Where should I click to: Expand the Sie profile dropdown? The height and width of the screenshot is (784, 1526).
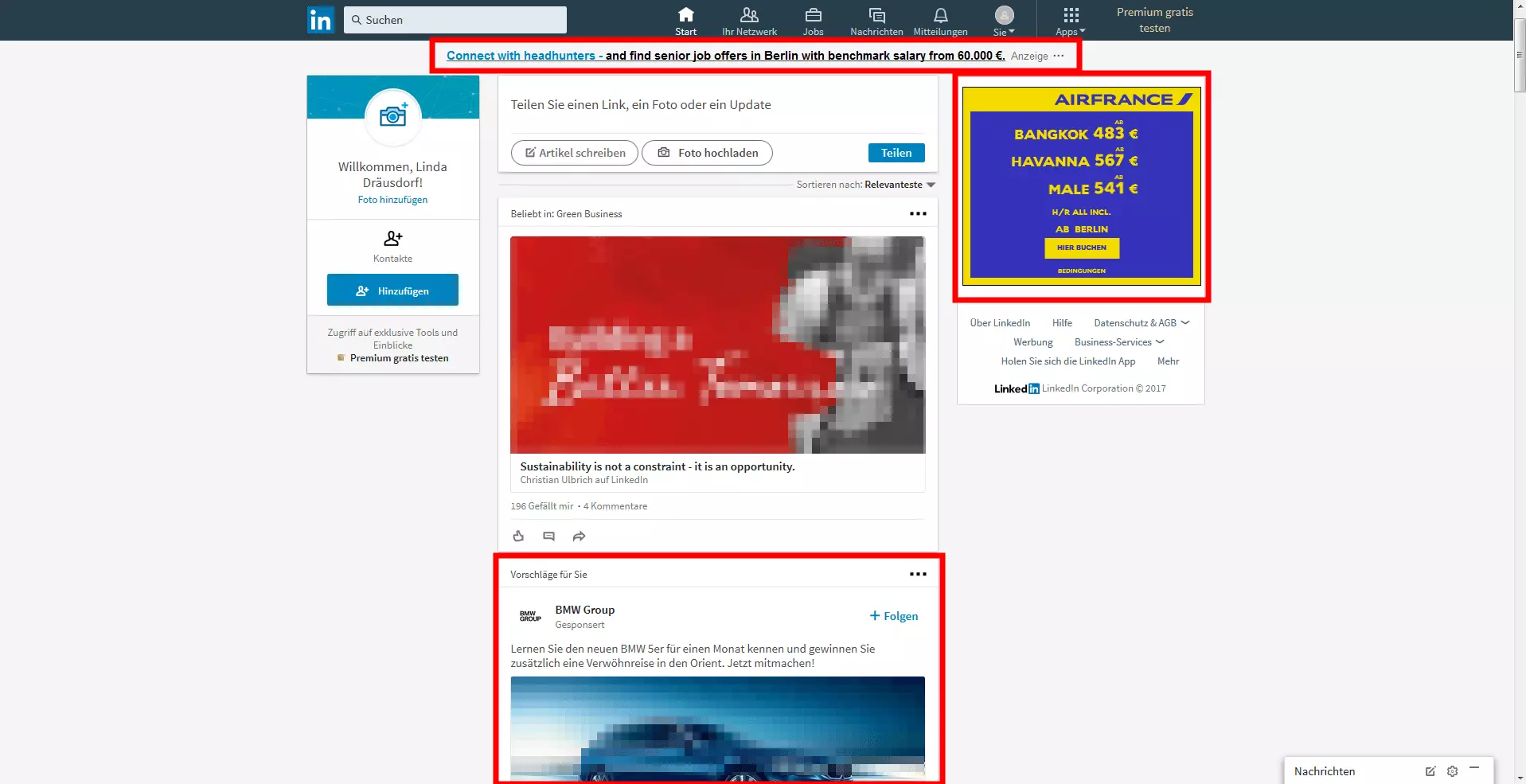coord(1004,21)
